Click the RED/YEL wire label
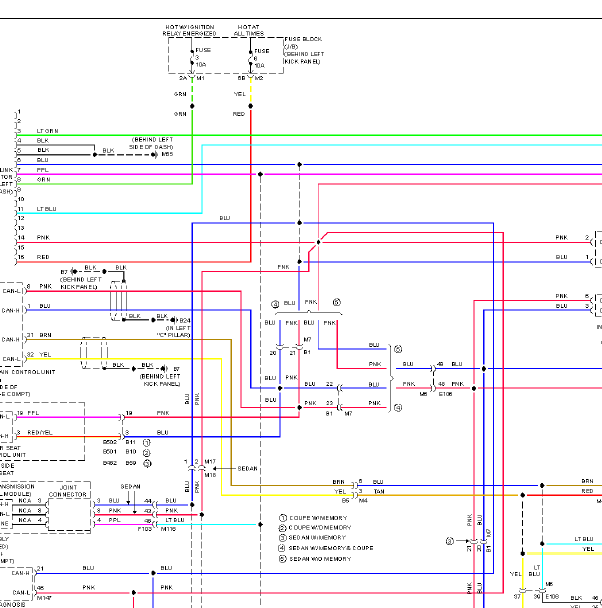Screen dimensions: 602x608 point(40,432)
